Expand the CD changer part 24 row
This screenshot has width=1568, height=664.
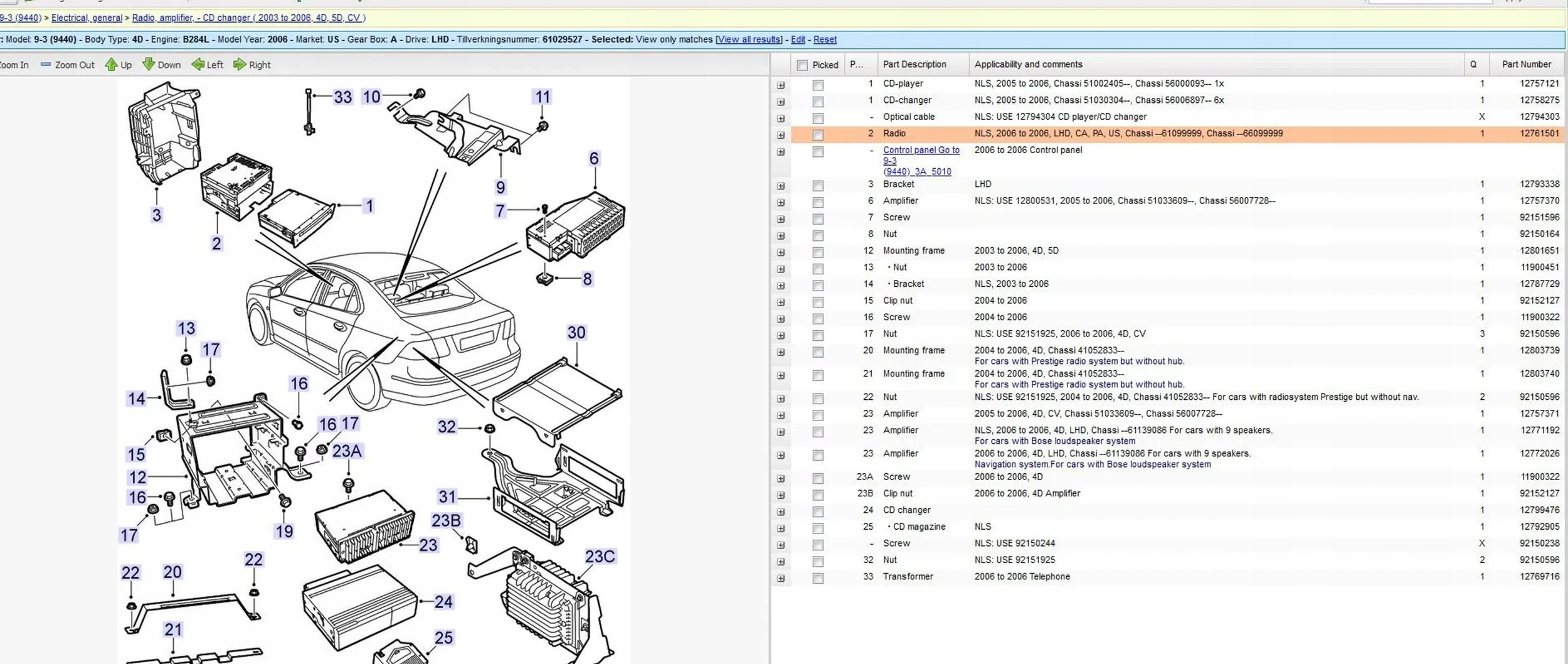point(781,512)
